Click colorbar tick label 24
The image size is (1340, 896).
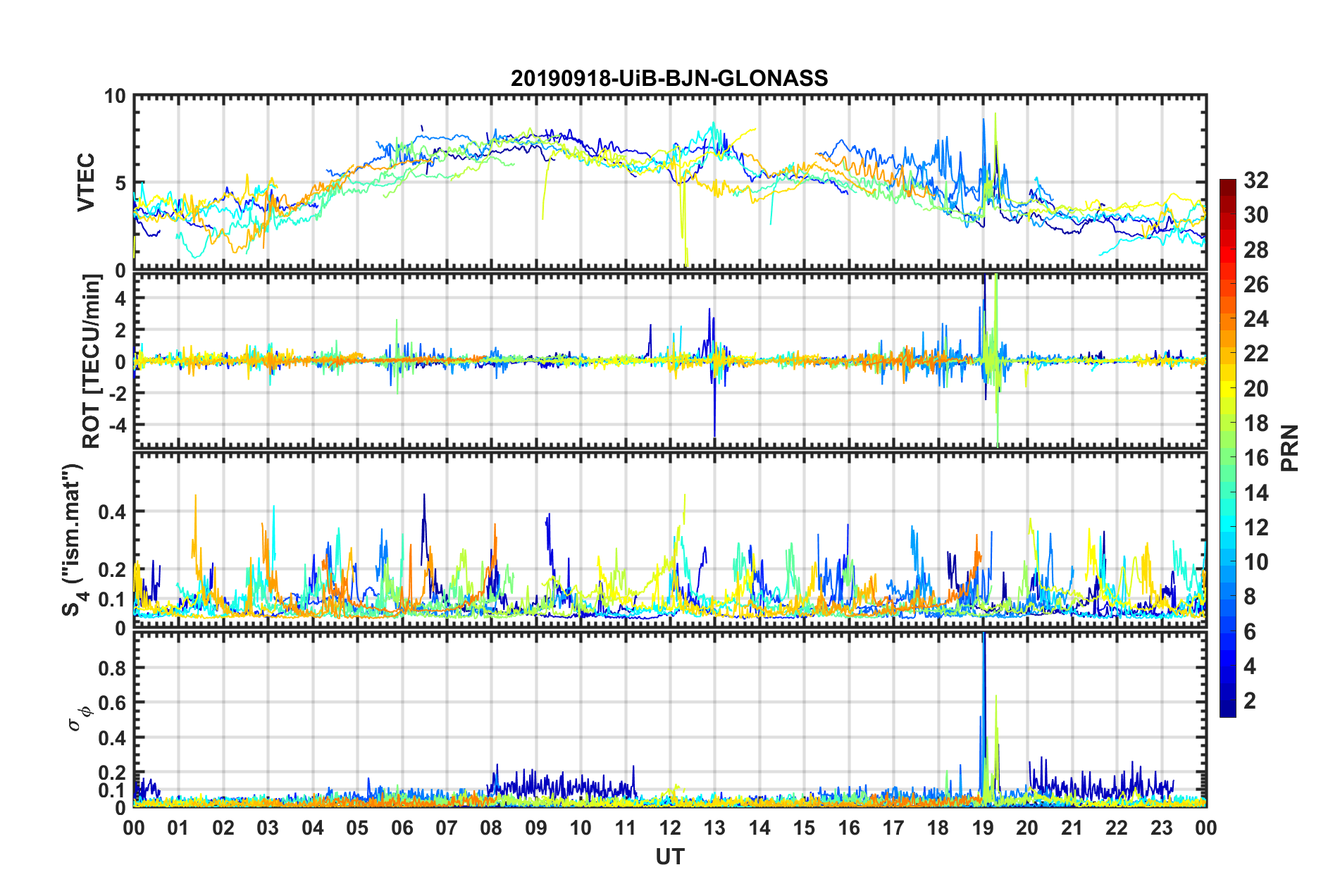pos(1255,319)
